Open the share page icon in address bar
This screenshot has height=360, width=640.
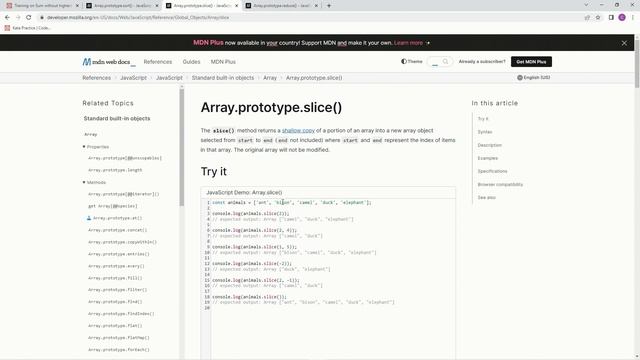pyautogui.click(x=587, y=18)
